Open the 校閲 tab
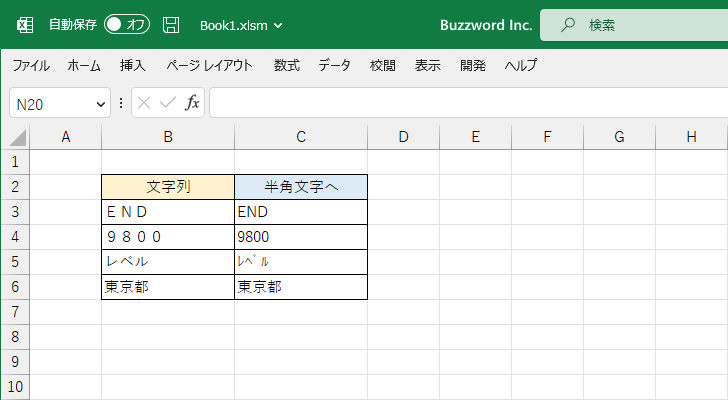The image size is (728, 400). click(x=383, y=65)
